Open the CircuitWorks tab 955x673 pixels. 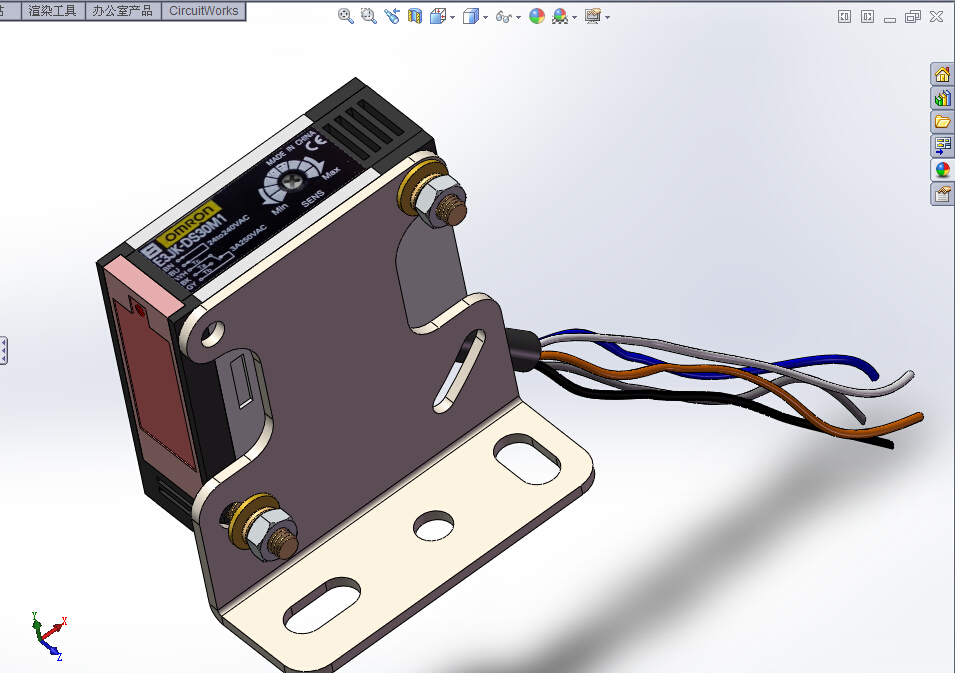[x=203, y=11]
